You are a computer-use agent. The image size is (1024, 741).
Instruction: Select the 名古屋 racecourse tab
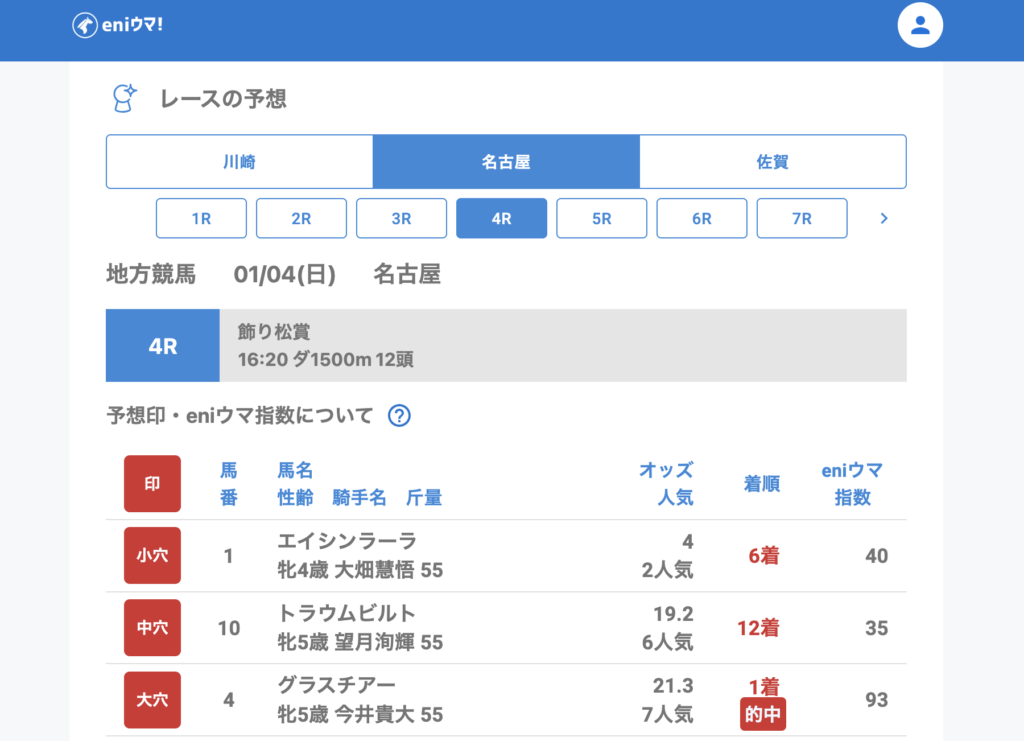click(x=506, y=162)
